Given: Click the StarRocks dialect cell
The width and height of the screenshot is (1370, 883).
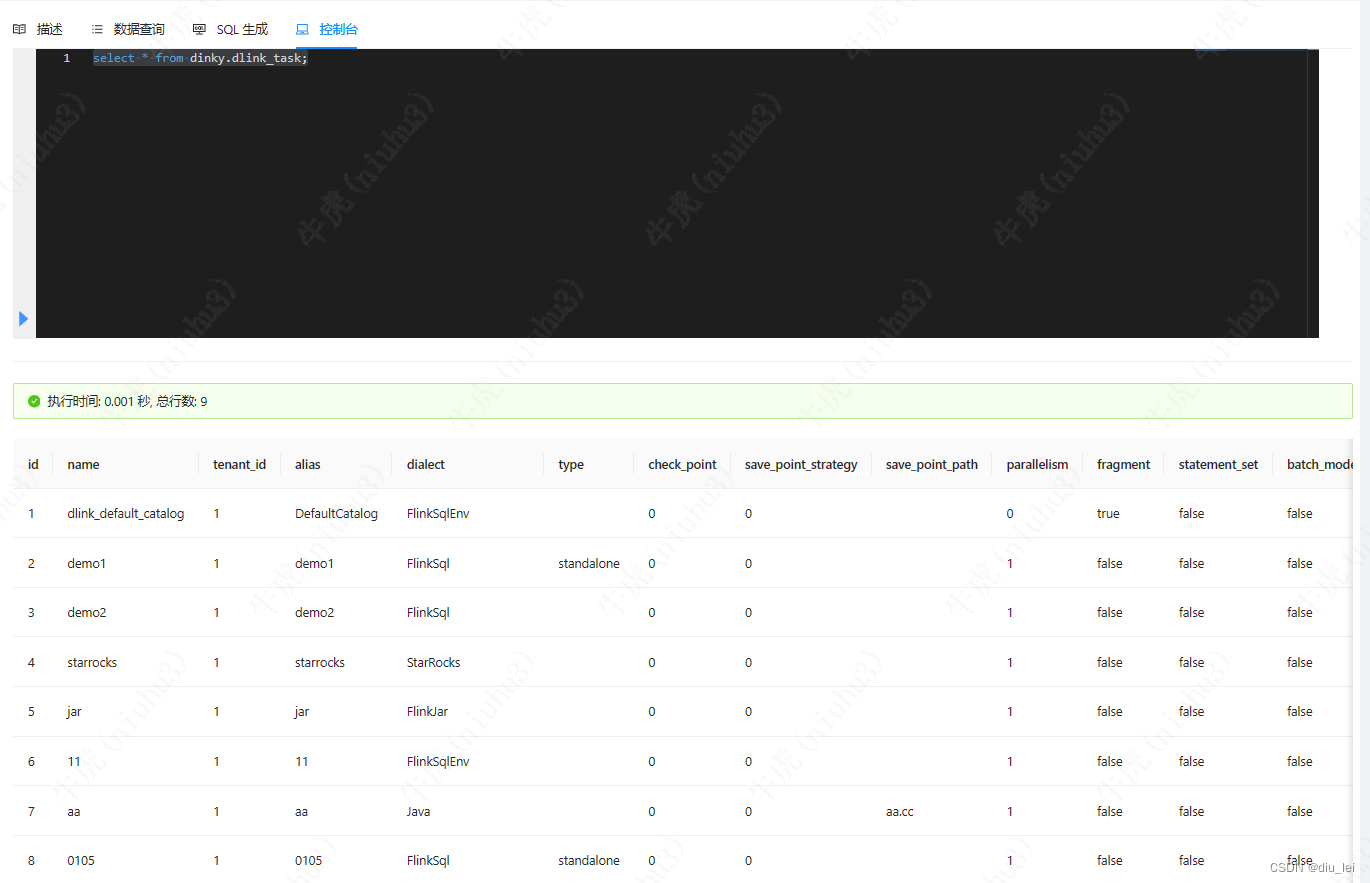Looking at the screenshot, I should pyautogui.click(x=433, y=662).
